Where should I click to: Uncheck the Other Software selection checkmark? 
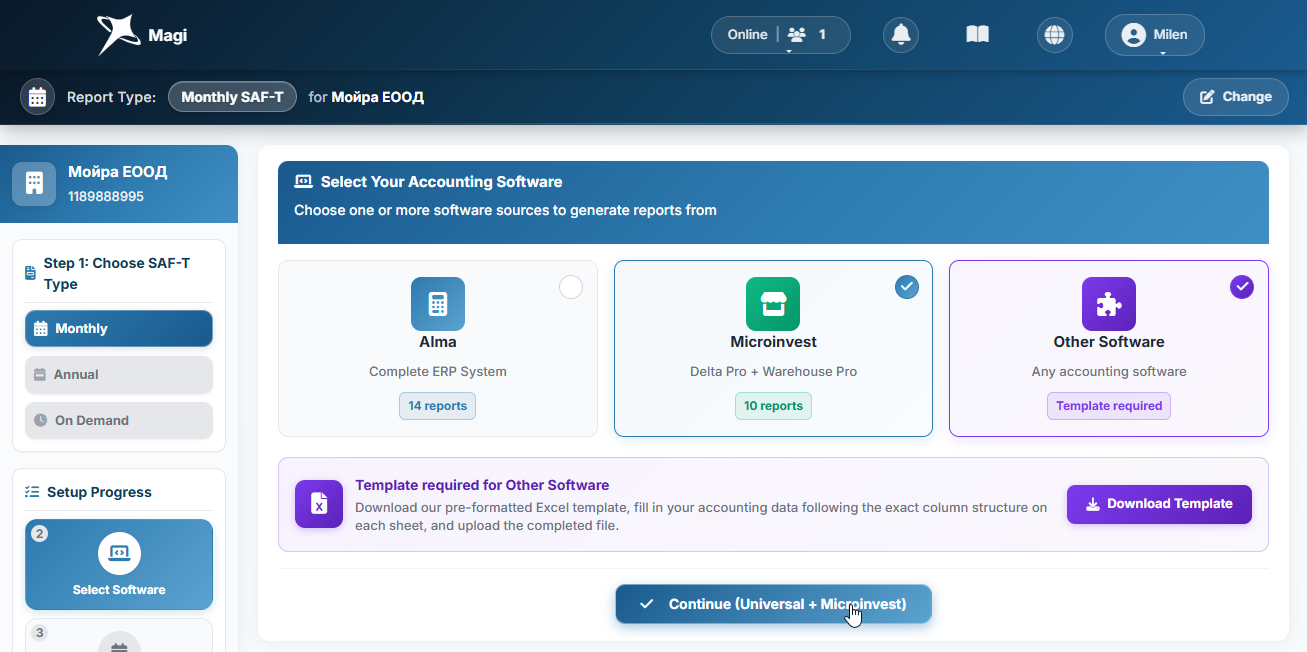point(1241,288)
